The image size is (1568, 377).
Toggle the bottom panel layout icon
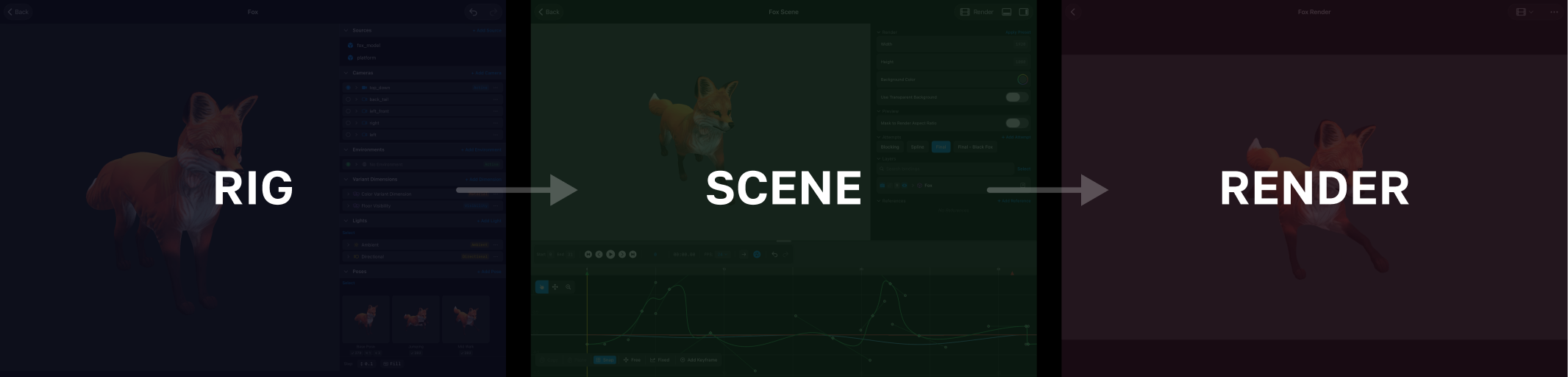point(1007,12)
